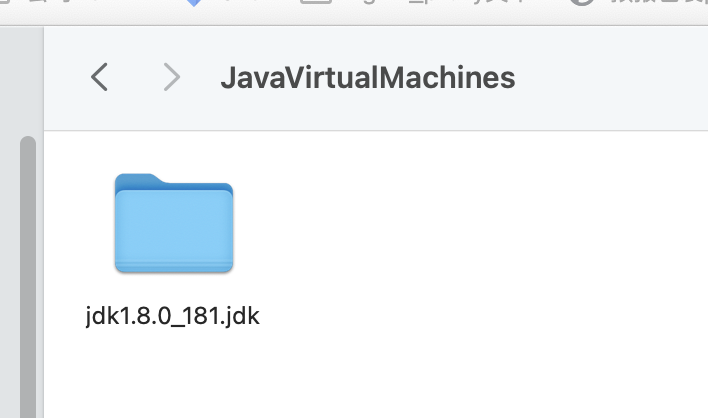Click the JavaVirtualMachines window title
Image resolution: width=708 pixels, height=418 pixels.
tap(368, 78)
